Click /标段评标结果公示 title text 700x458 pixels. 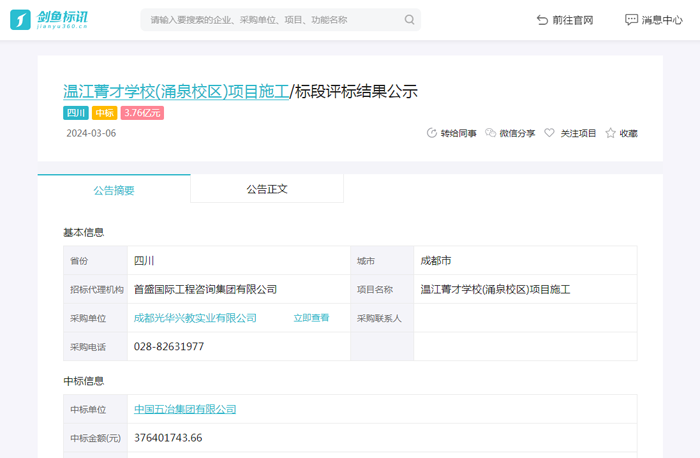(x=354, y=92)
